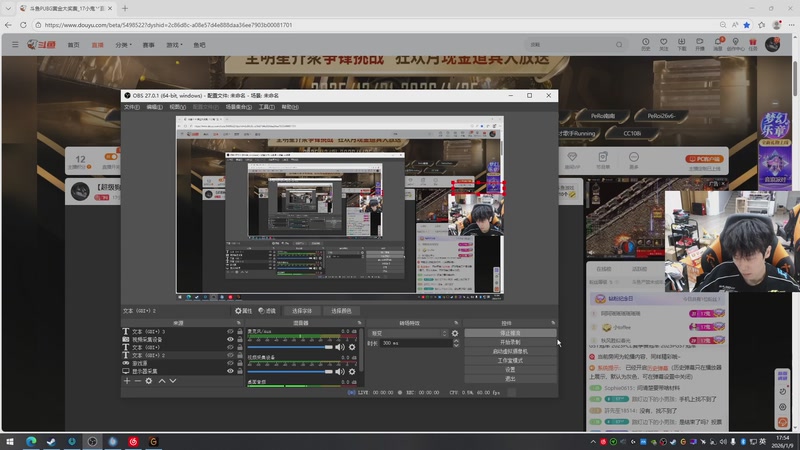The height and width of the screenshot is (450, 800).
Task: Open the 工具 menu in OBS
Action: pyautogui.click(x=266, y=107)
